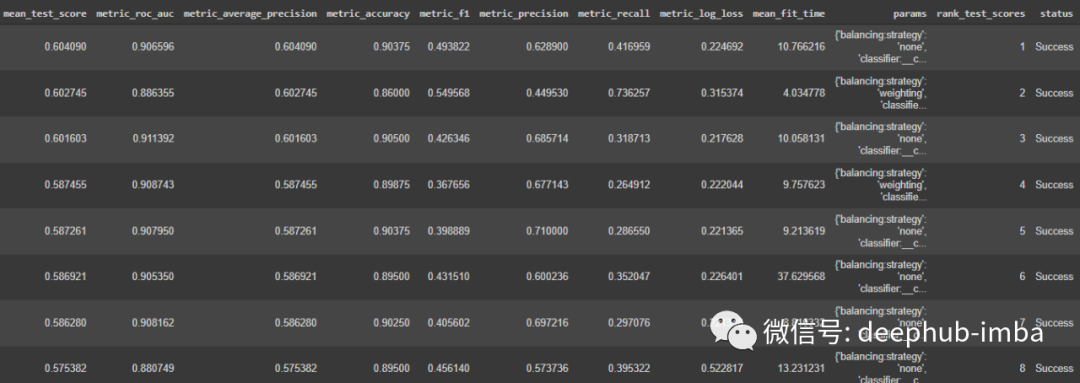Select f1 value 0.405602
Viewport: 1080px width, 383px height.
[448, 322]
